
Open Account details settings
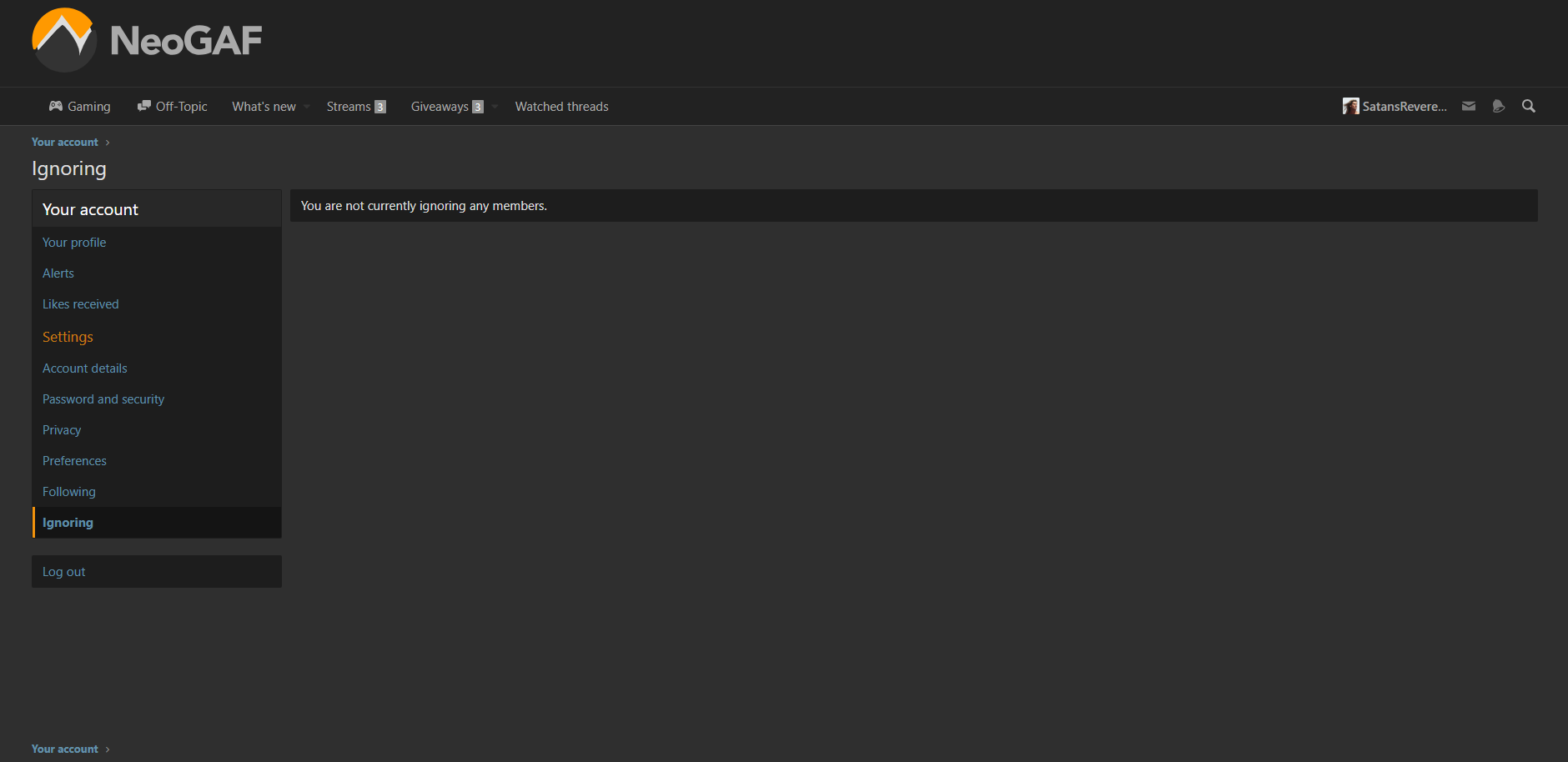[157, 368]
